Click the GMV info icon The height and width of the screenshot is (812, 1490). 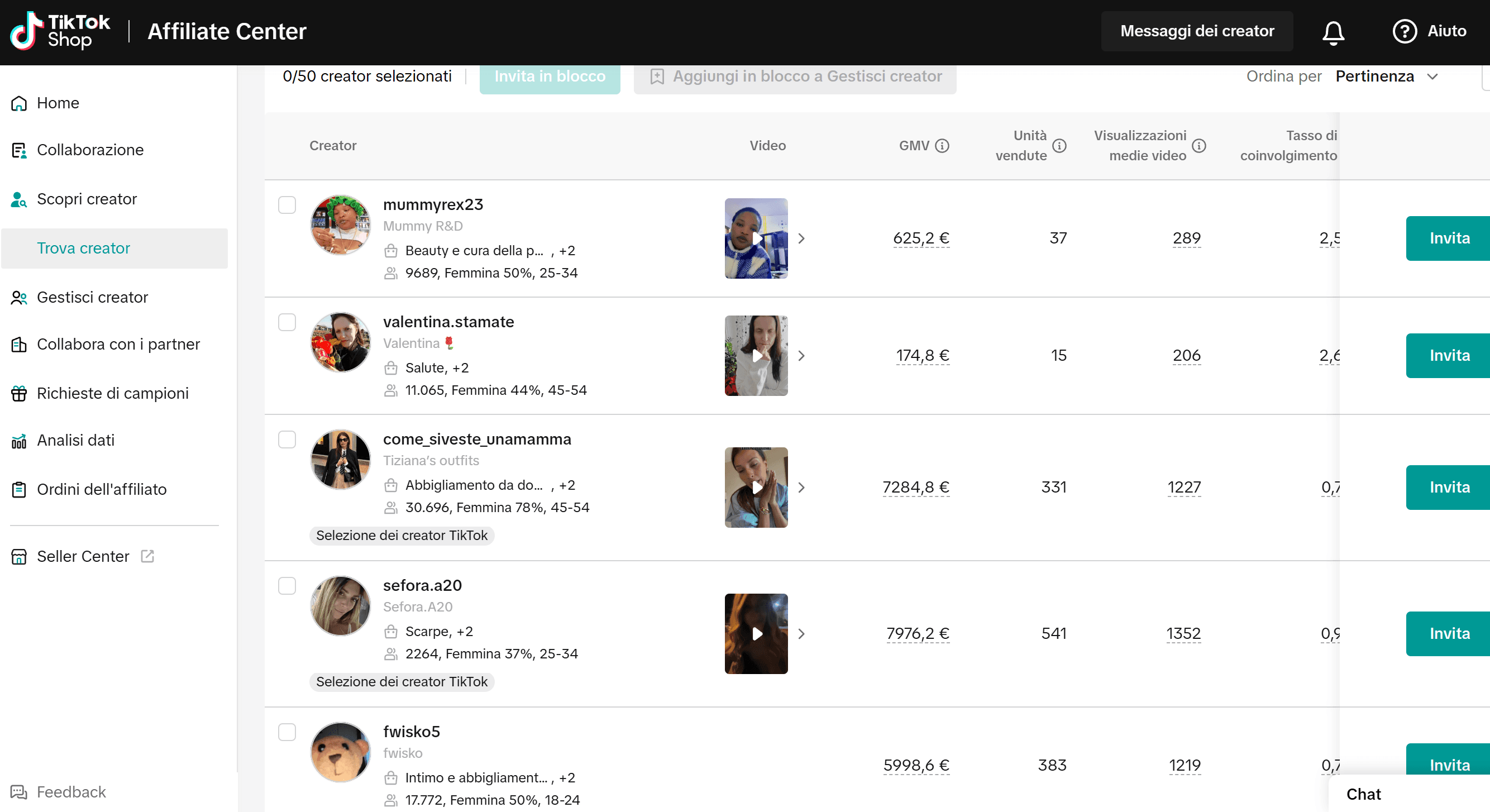pos(942,146)
